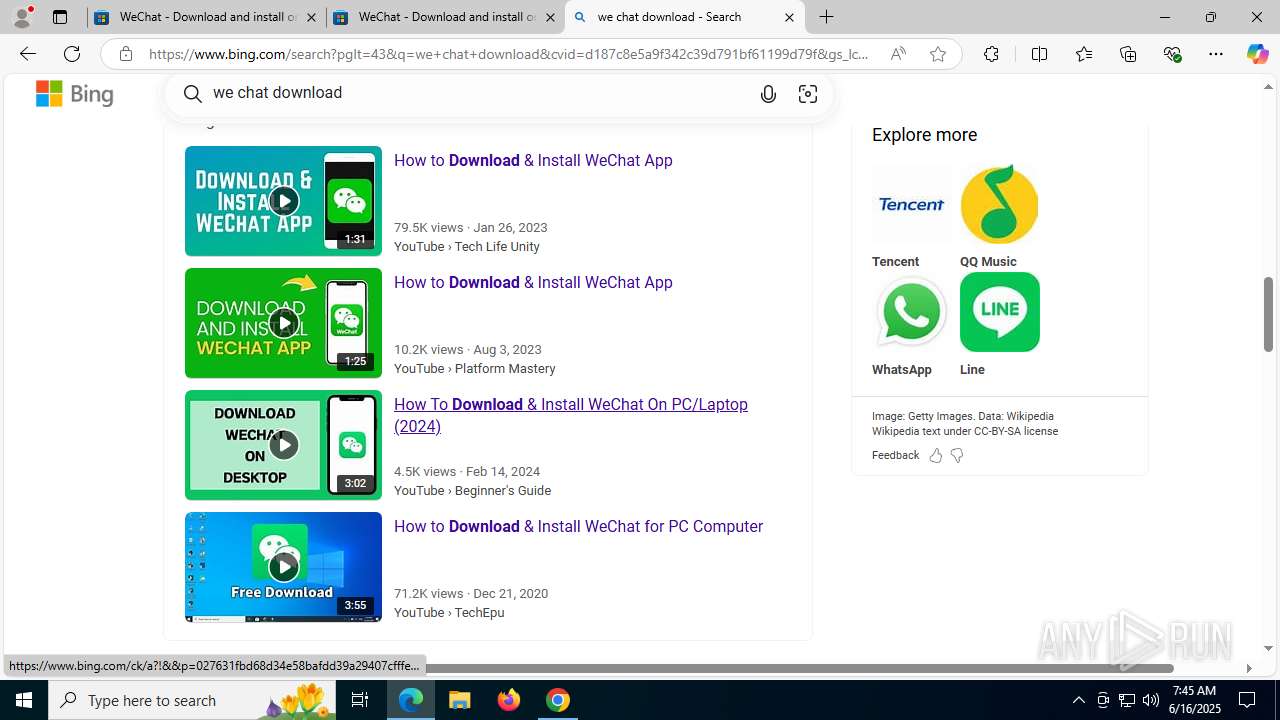Open WhatsApp icon tile

point(911,312)
